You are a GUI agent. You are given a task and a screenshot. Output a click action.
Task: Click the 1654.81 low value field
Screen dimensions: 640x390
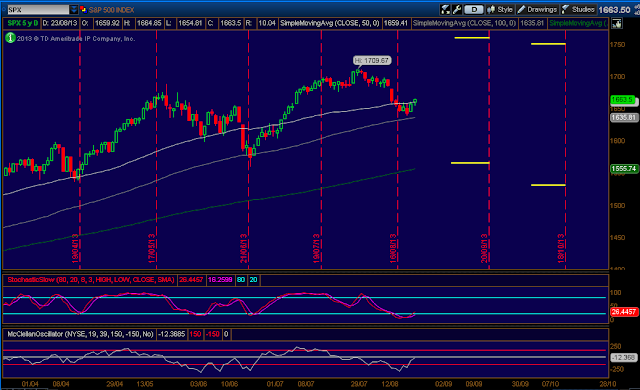[x=190, y=23]
